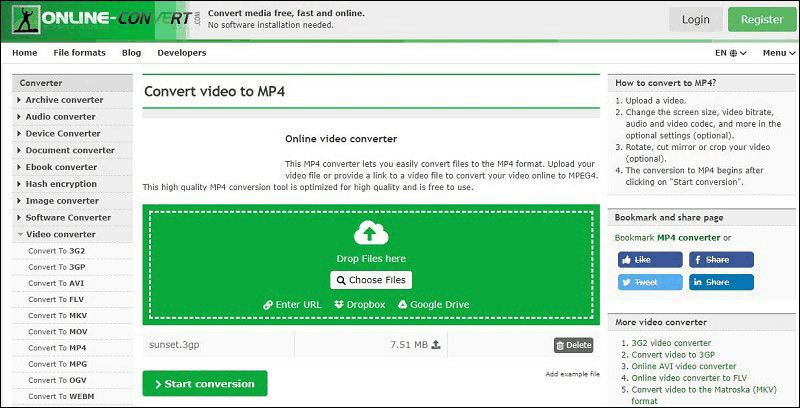This screenshot has width=800, height=408.
Task: Open File formats page
Action: (x=80, y=53)
